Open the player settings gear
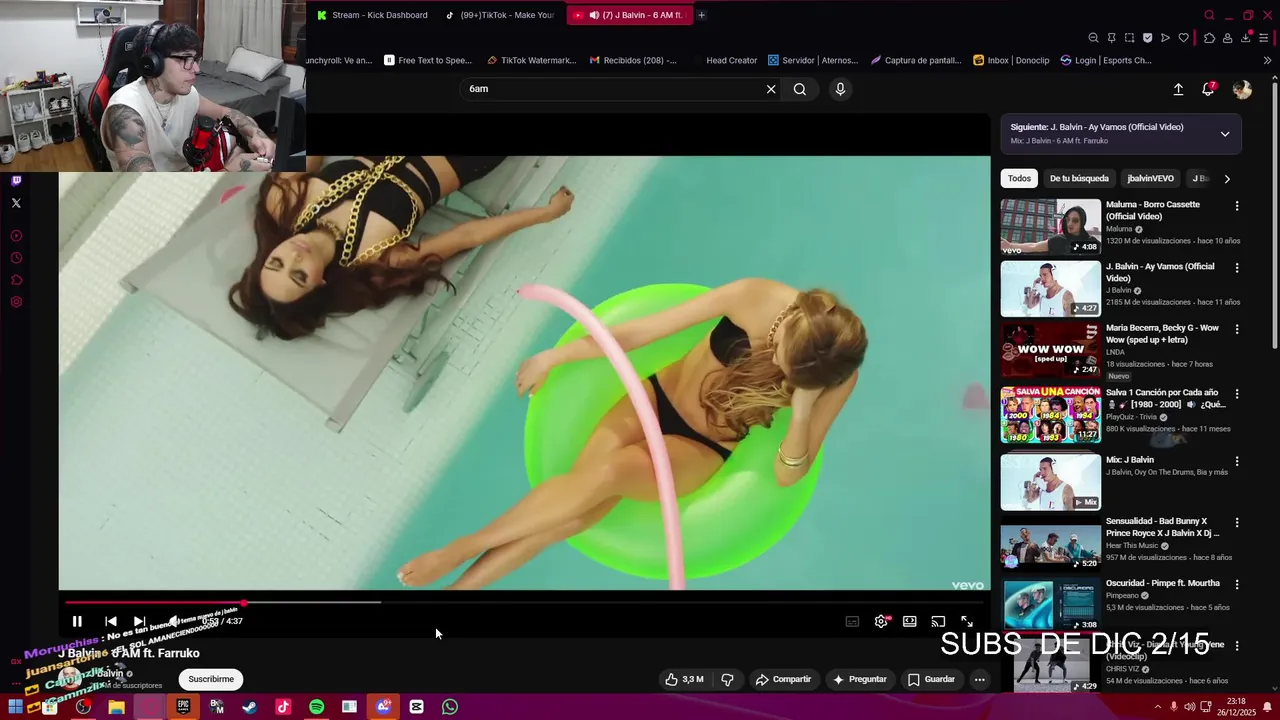Viewport: 1280px width, 720px height. coord(881,621)
